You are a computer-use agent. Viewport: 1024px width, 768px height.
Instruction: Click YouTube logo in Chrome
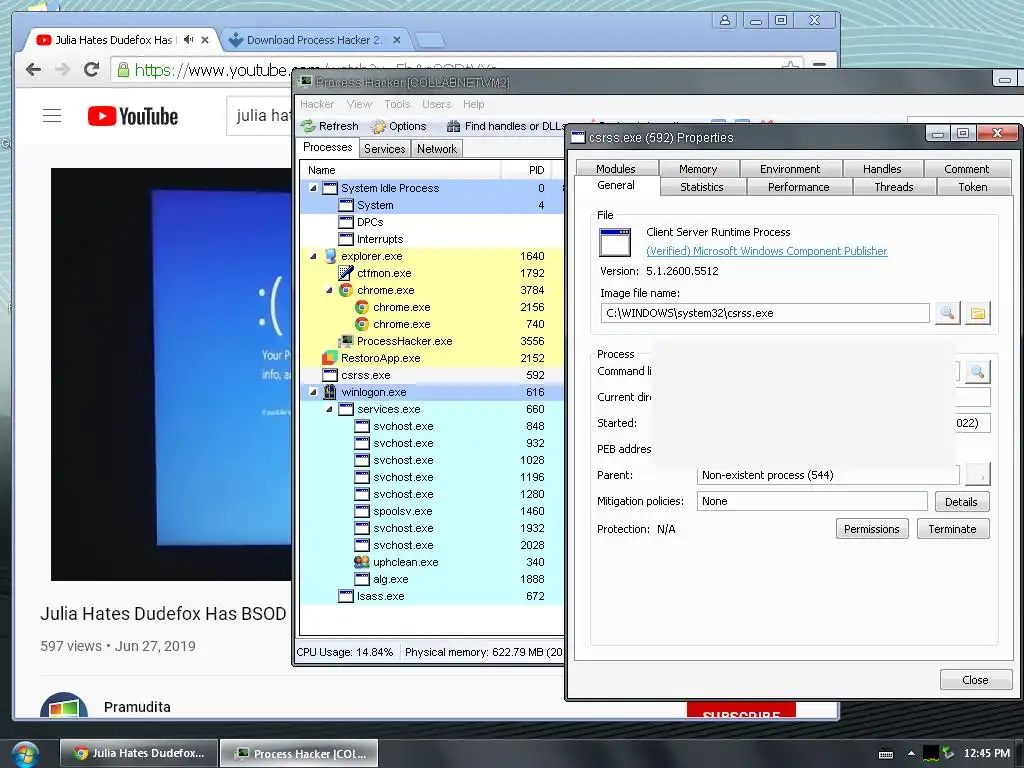133,116
